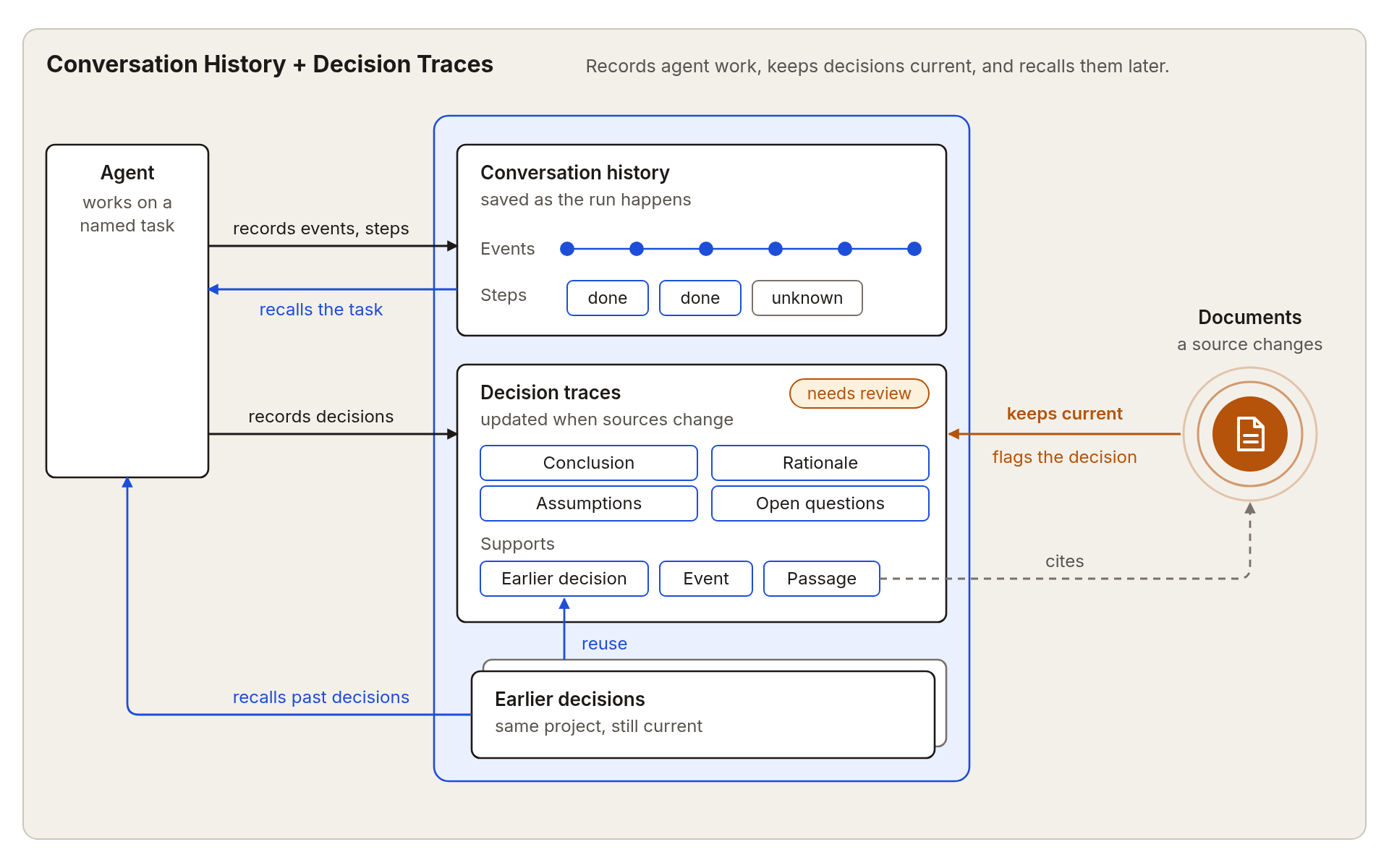
Task: Select the Rationale box
Action: [x=820, y=463]
